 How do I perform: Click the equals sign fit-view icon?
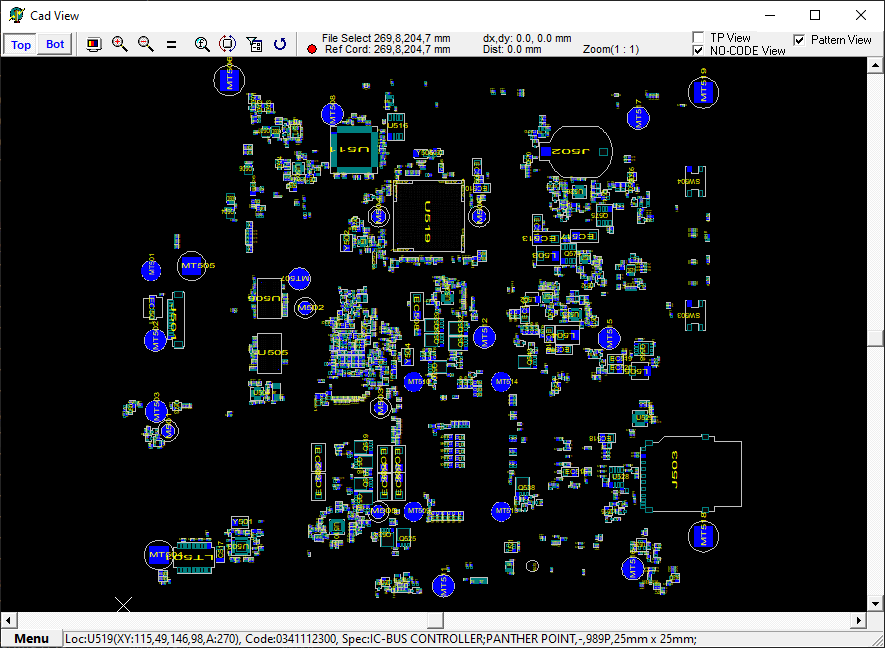pyautogui.click(x=171, y=44)
